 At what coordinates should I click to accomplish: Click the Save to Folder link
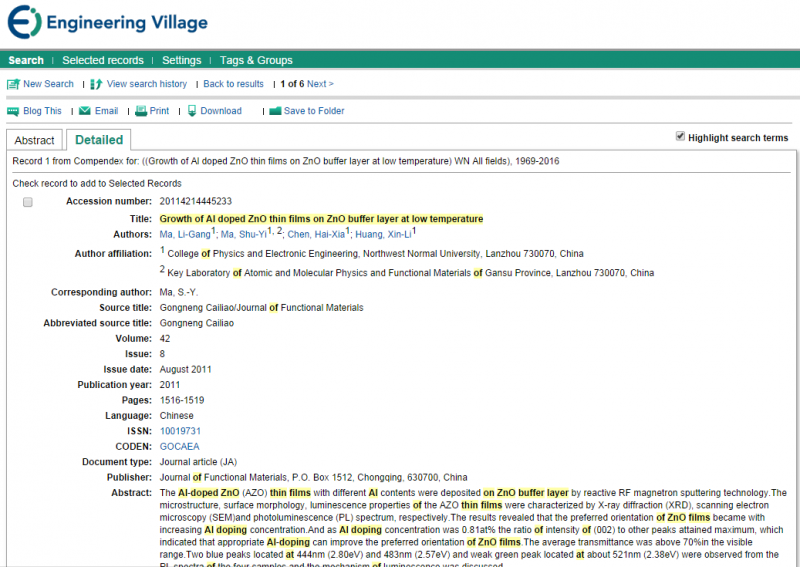click(314, 111)
